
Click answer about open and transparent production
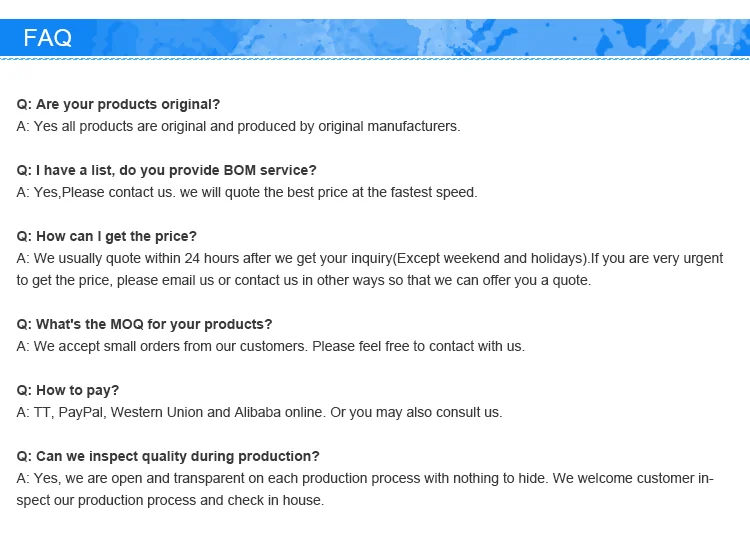click(x=365, y=478)
